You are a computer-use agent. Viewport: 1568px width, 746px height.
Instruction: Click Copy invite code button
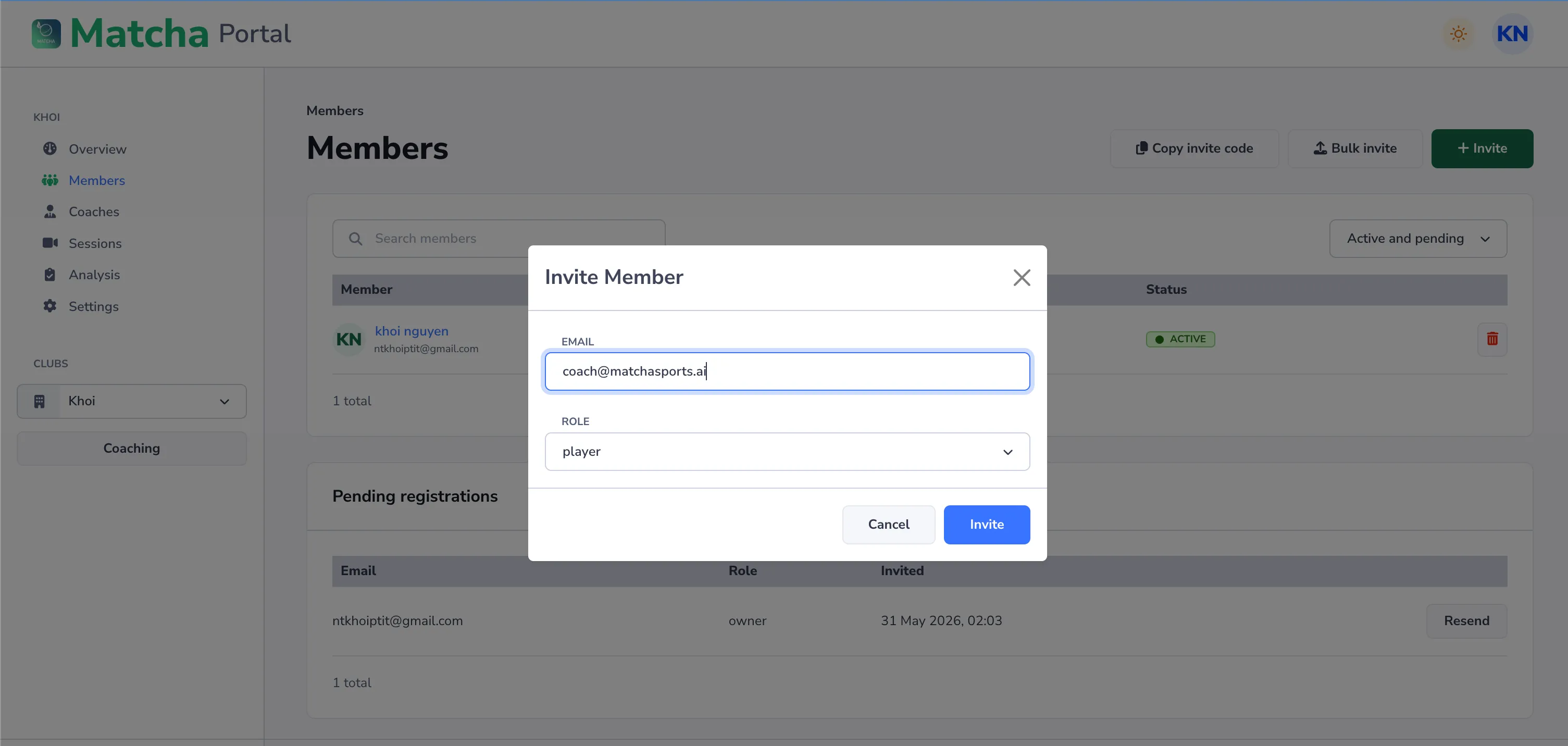pyautogui.click(x=1194, y=148)
